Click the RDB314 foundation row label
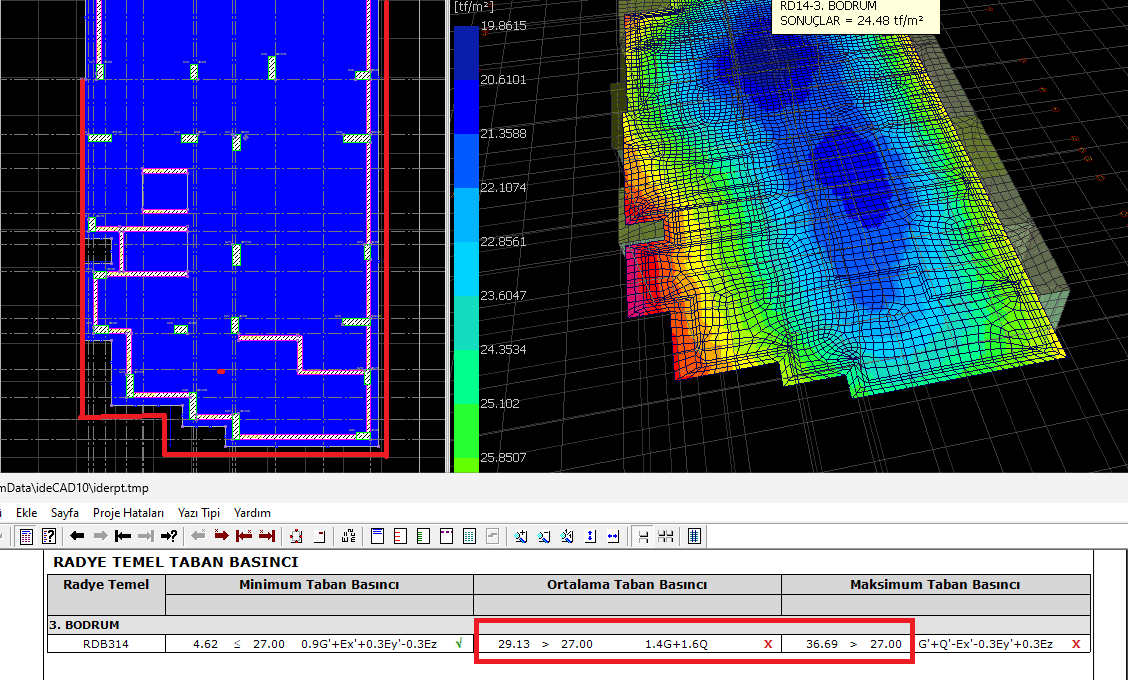1128x680 pixels. tap(105, 644)
